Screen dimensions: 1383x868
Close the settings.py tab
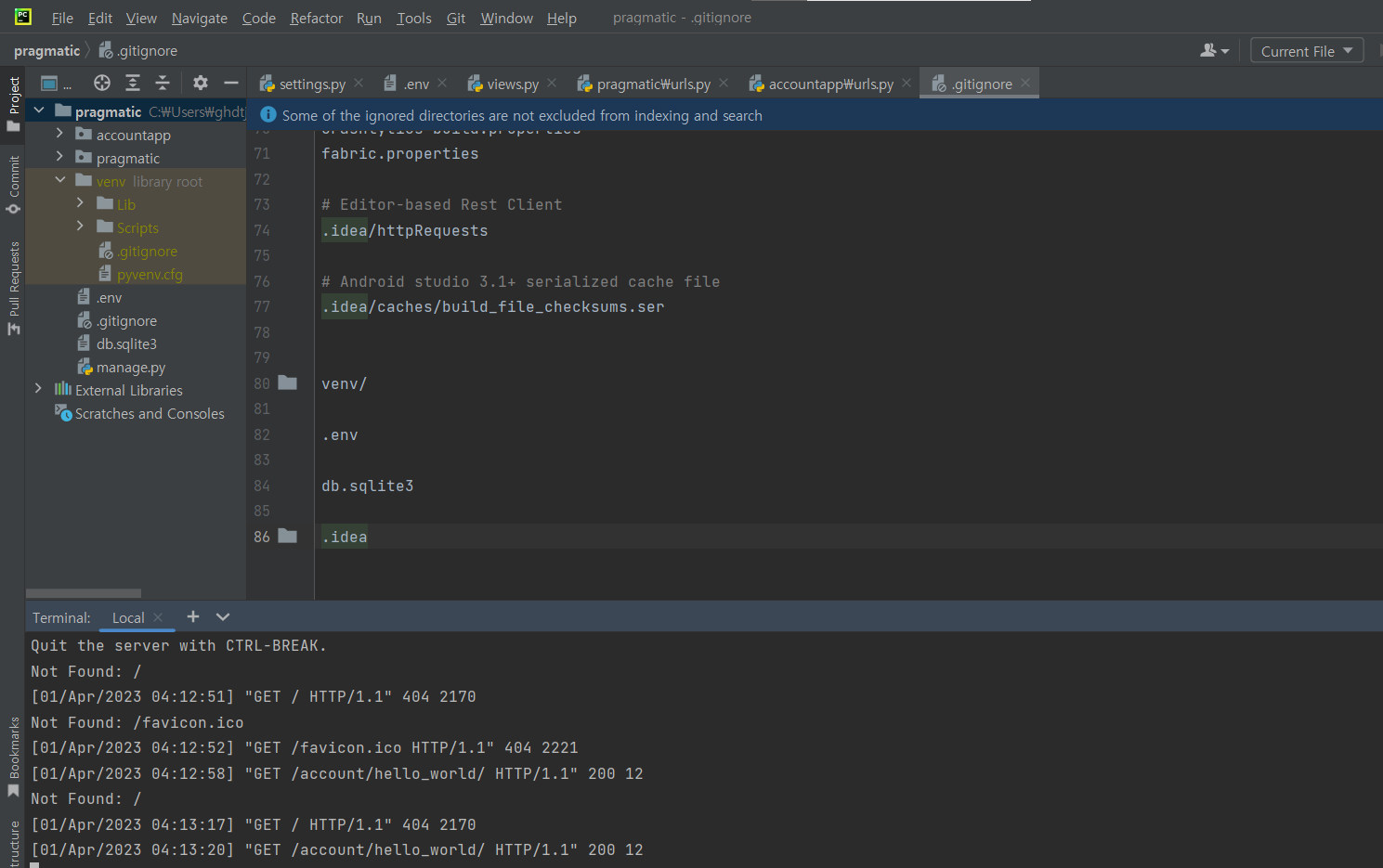click(359, 83)
